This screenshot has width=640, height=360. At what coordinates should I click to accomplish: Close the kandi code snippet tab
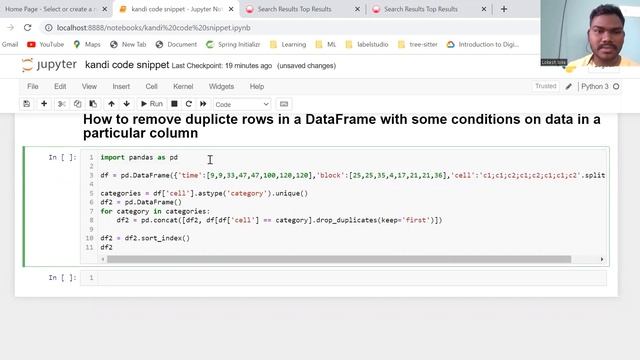(231, 9)
